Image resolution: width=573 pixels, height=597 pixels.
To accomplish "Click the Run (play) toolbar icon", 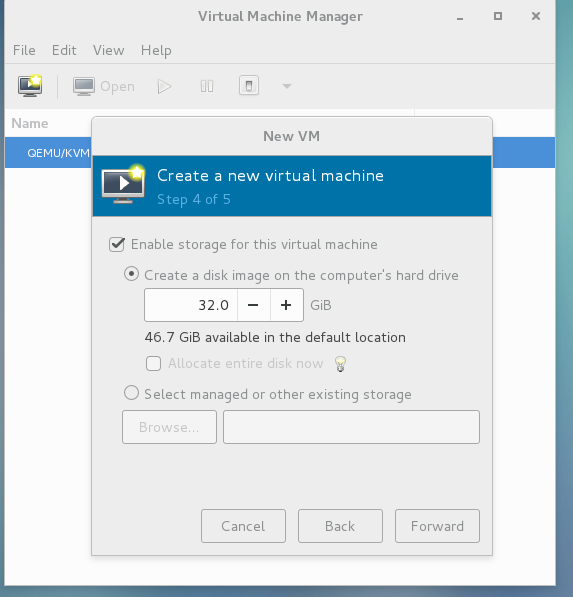I will [x=164, y=86].
